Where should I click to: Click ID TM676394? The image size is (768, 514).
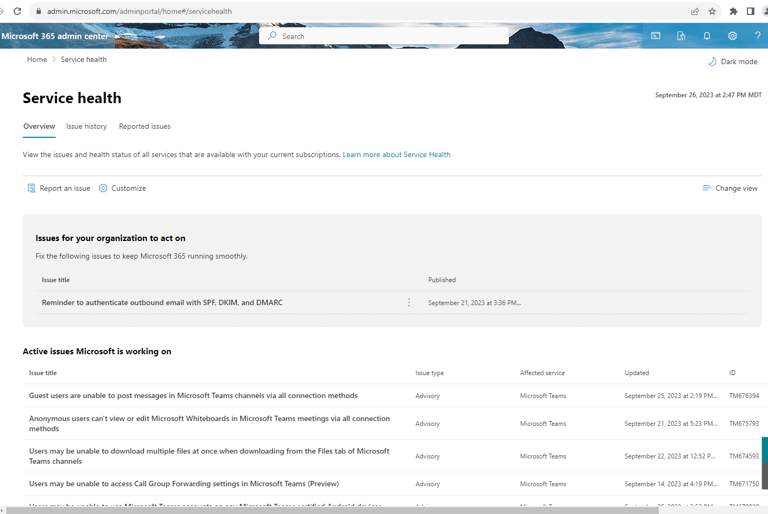pyautogui.click(x=744, y=395)
